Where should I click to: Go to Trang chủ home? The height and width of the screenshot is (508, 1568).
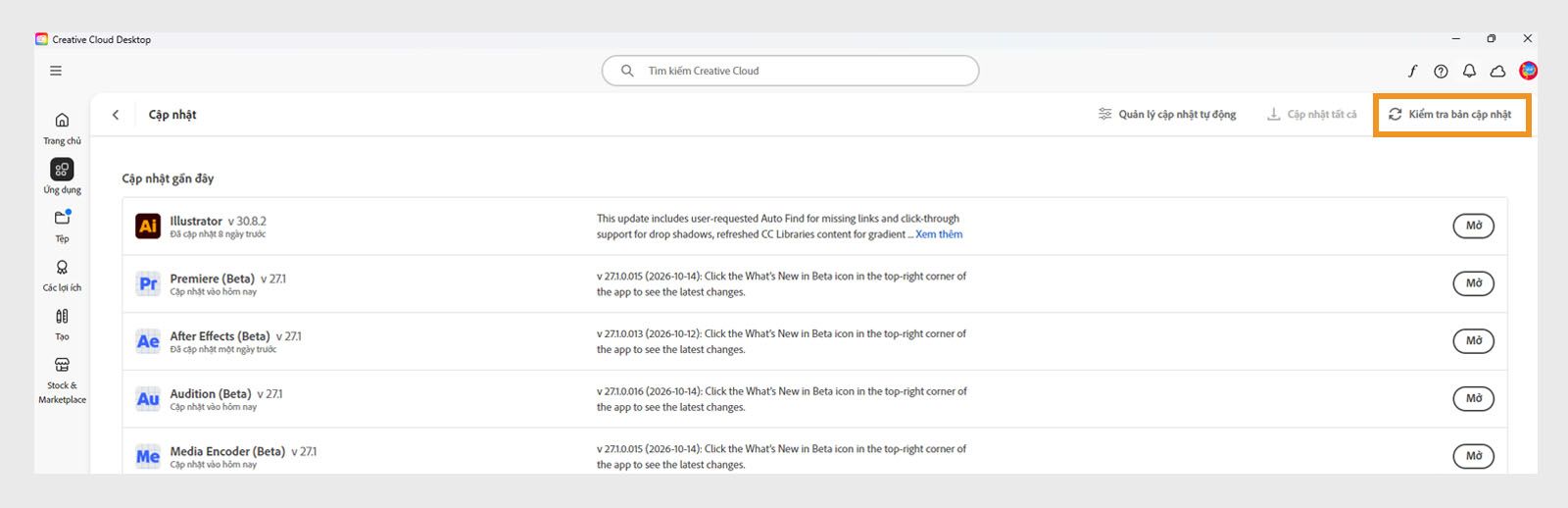pyautogui.click(x=62, y=127)
